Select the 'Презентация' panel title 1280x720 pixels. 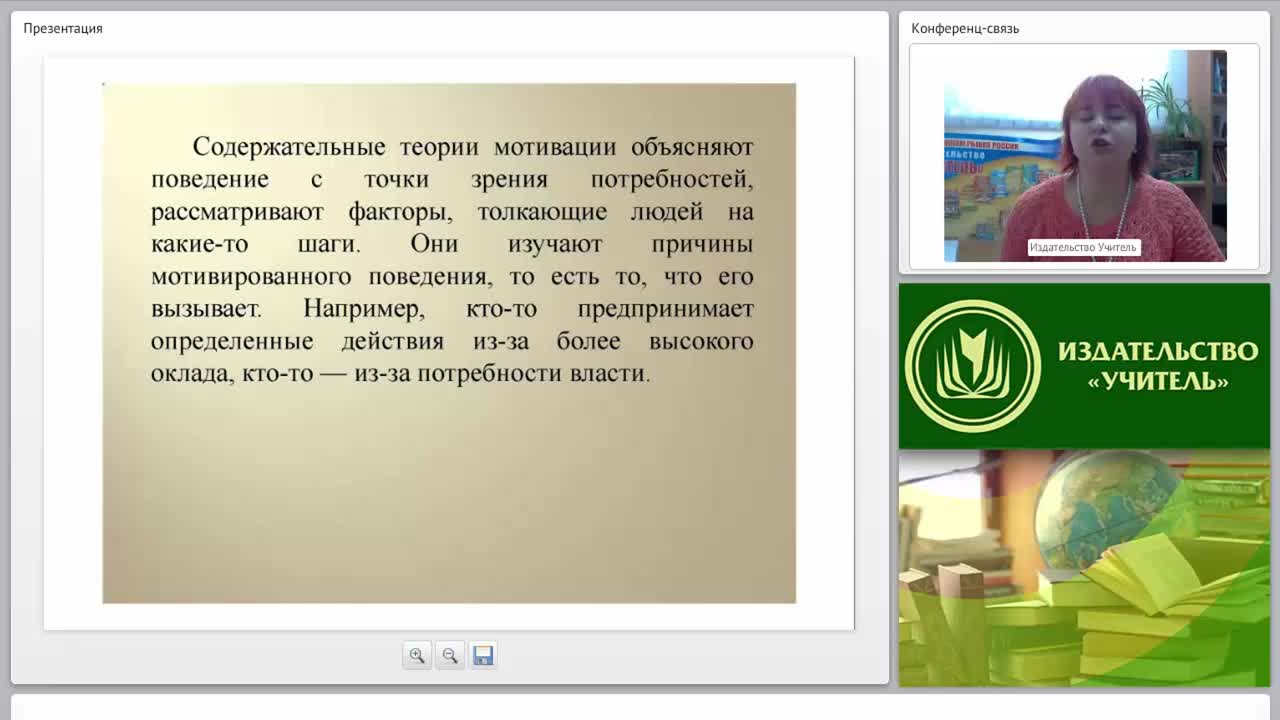tap(63, 28)
